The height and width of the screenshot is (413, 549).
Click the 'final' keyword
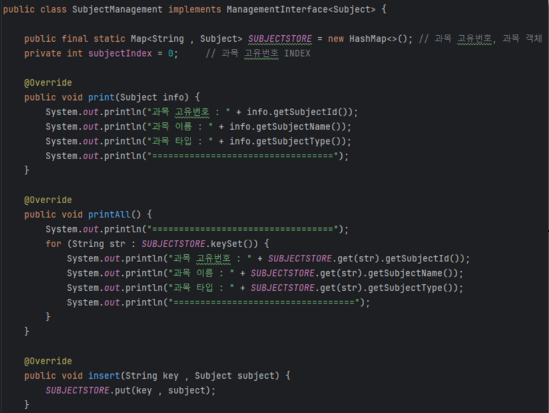pyautogui.click(x=75, y=39)
